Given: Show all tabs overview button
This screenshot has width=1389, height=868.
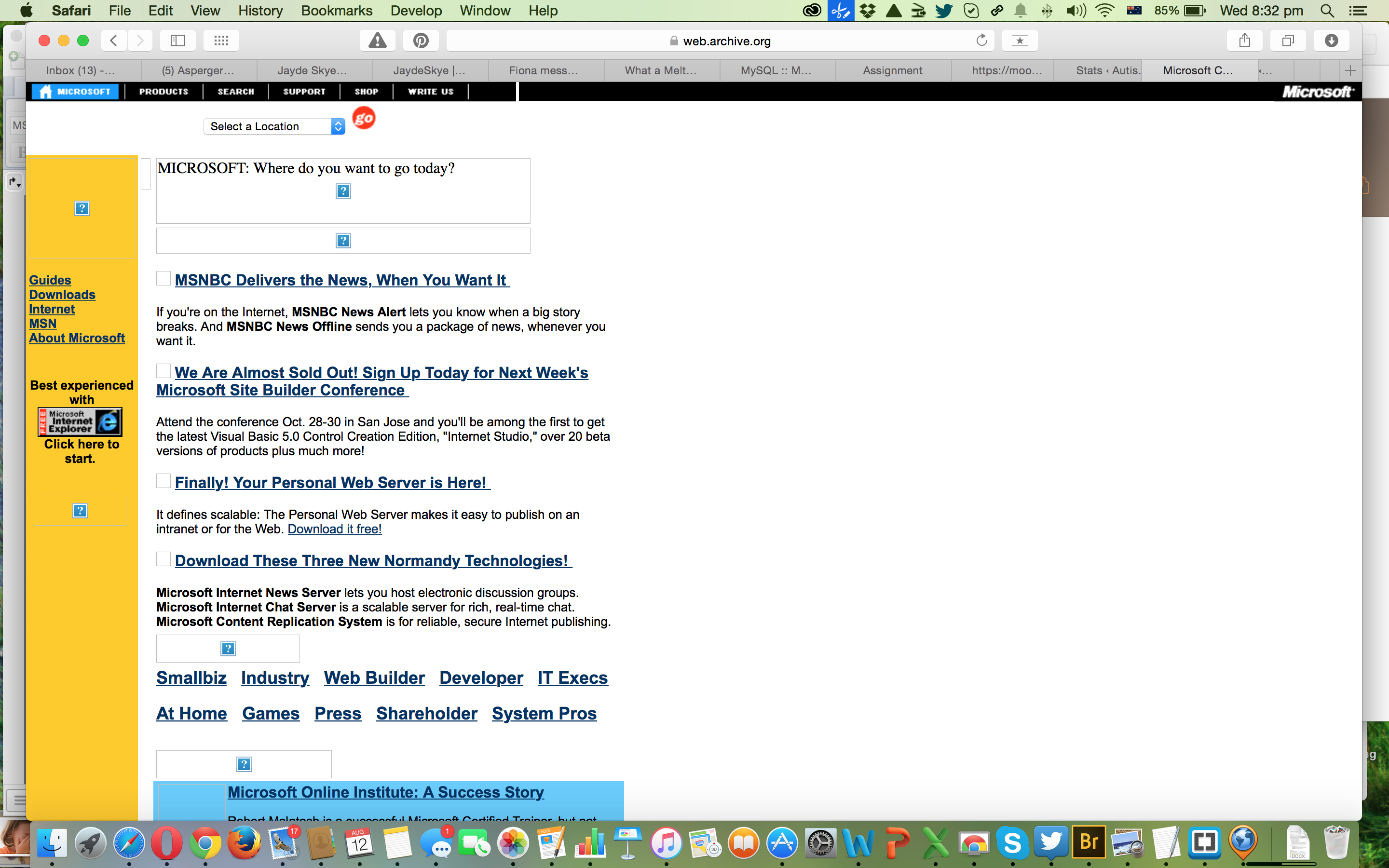Looking at the screenshot, I should [1288, 40].
